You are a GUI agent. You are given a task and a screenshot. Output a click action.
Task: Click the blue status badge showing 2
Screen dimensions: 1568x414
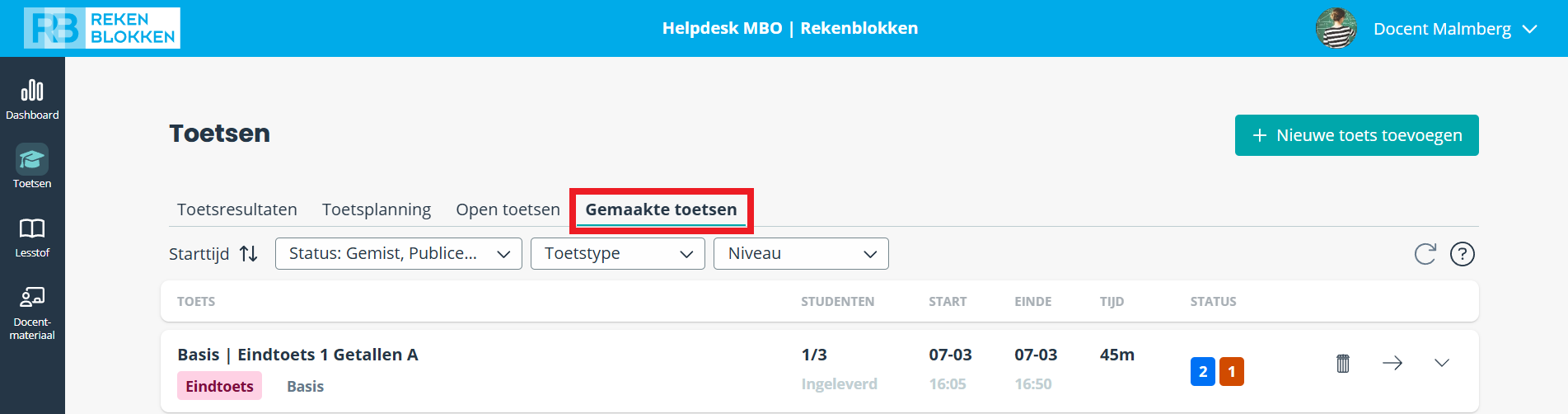point(1203,371)
